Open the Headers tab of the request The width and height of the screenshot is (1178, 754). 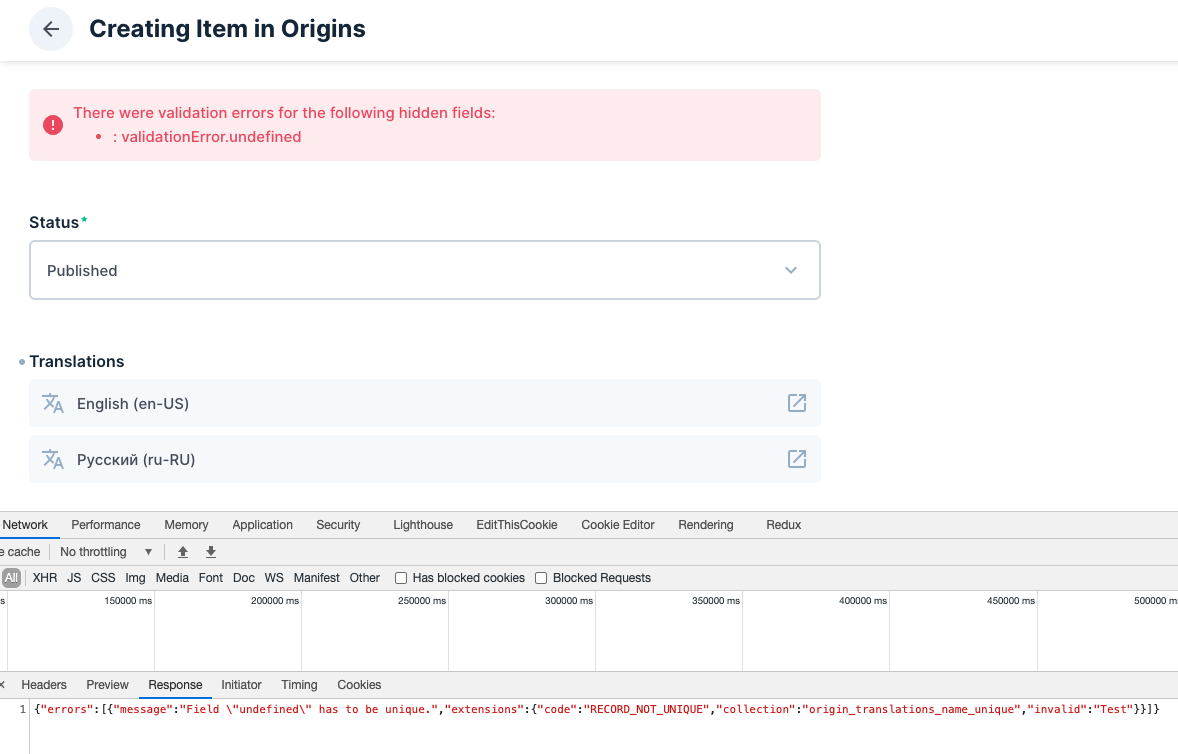click(44, 685)
